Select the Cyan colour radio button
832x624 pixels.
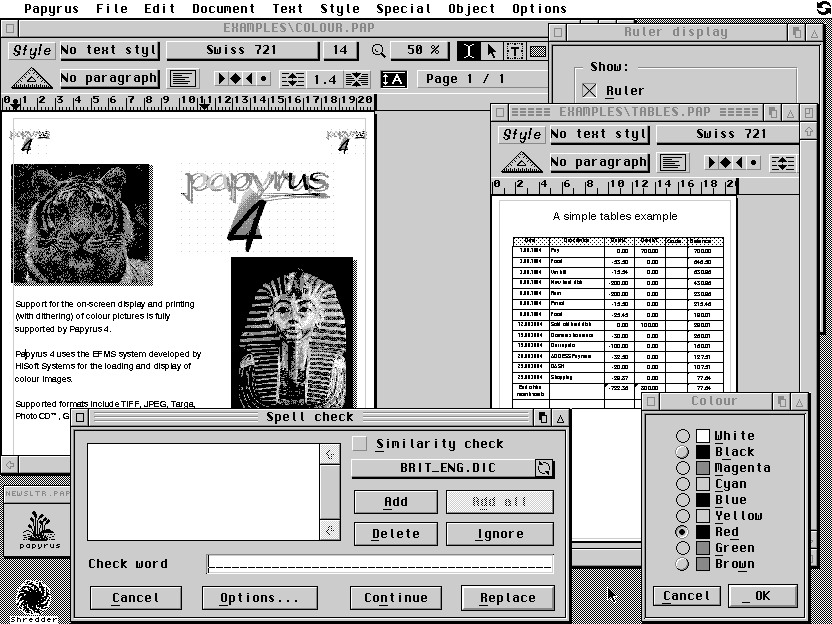pos(682,483)
